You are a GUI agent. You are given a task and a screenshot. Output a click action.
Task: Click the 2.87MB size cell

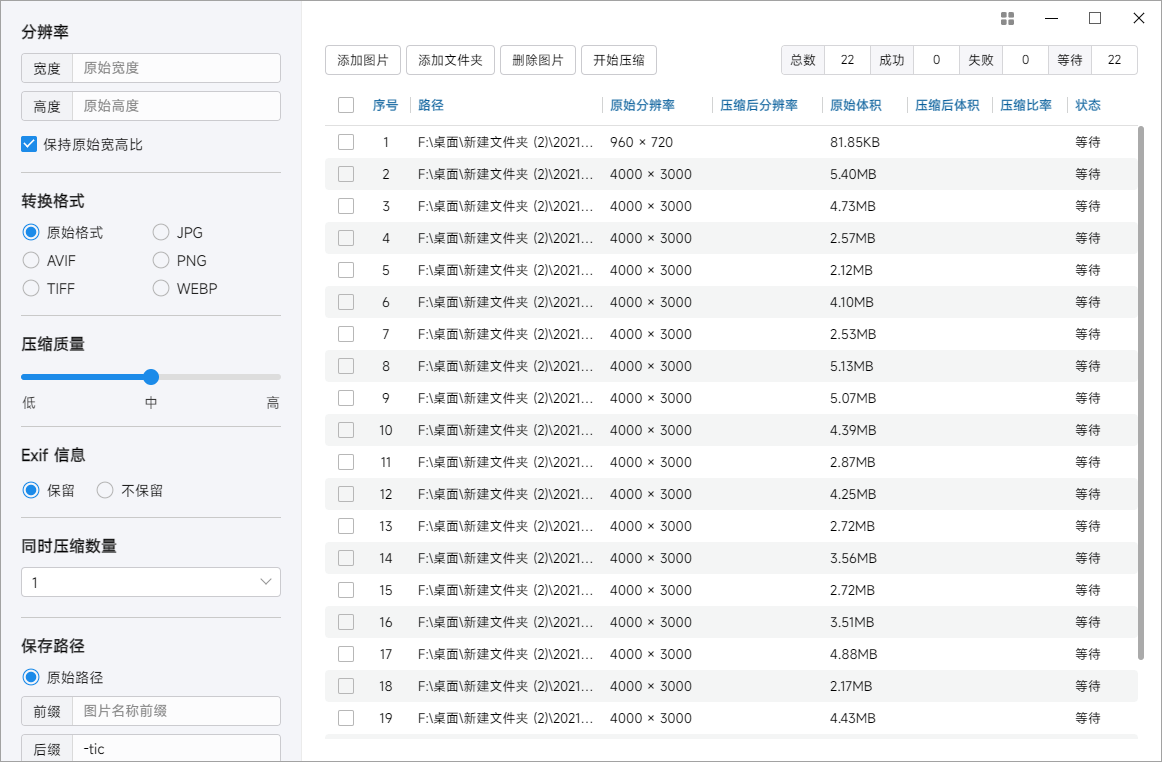tap(853, 462)
